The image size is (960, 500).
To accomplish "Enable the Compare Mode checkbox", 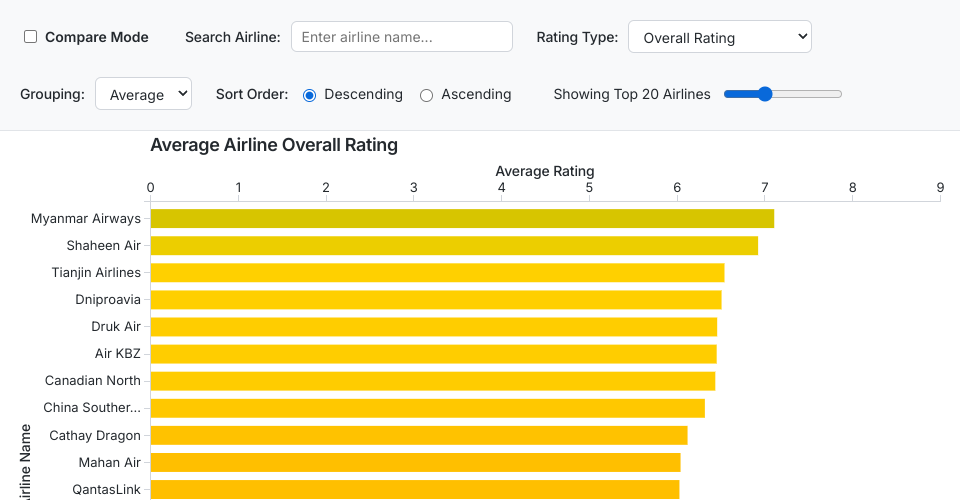I will pyautogui.click(x=31, y=37).
